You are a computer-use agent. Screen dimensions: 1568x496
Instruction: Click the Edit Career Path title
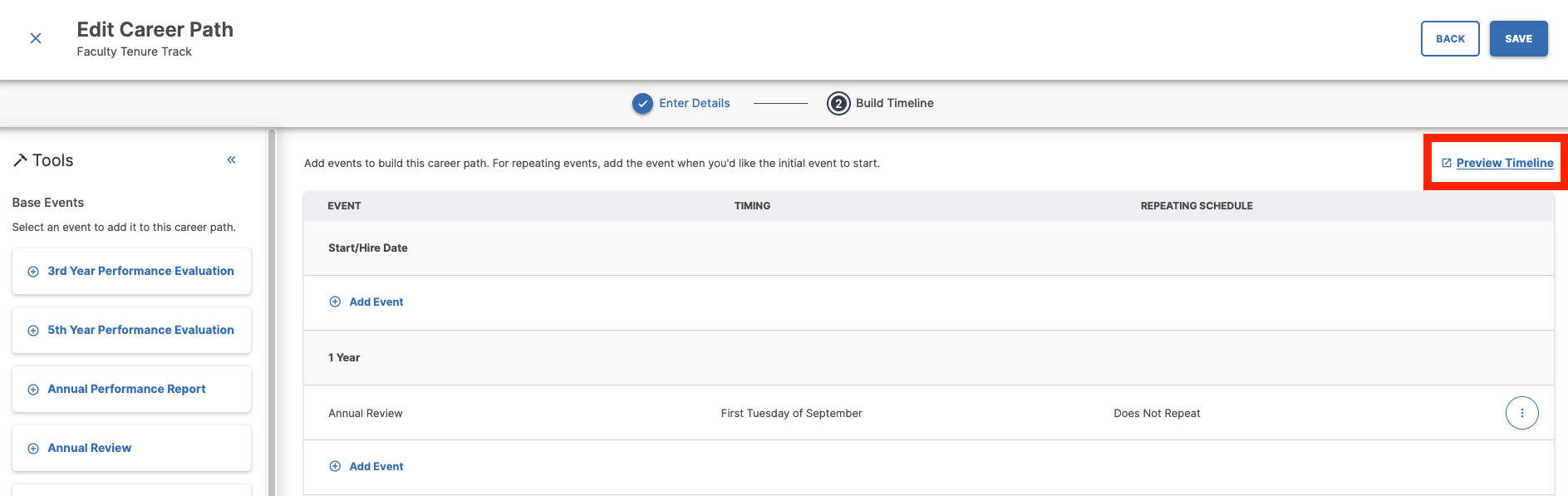pyautogui.click(x=155, y=29)
